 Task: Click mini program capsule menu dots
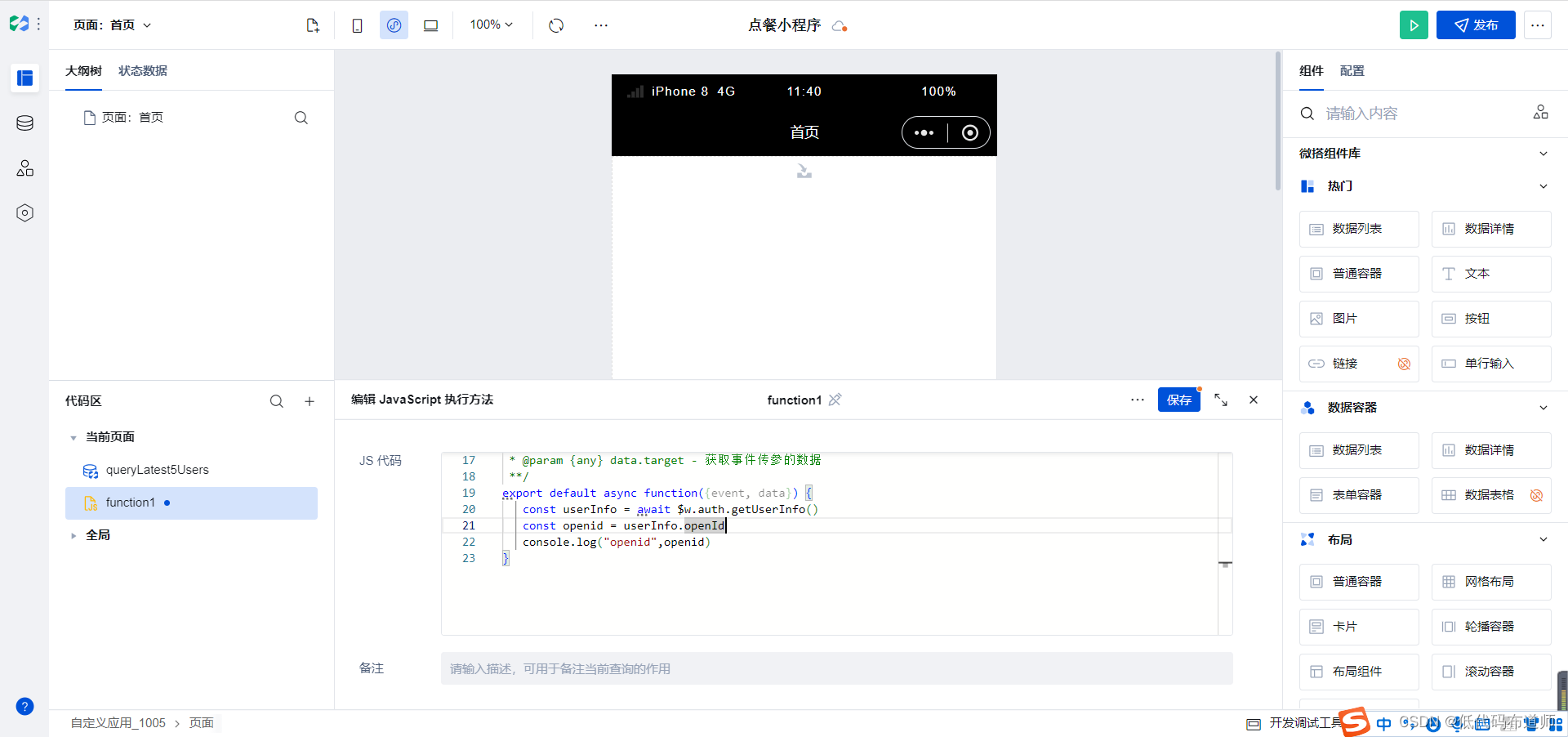click(924, 132)
